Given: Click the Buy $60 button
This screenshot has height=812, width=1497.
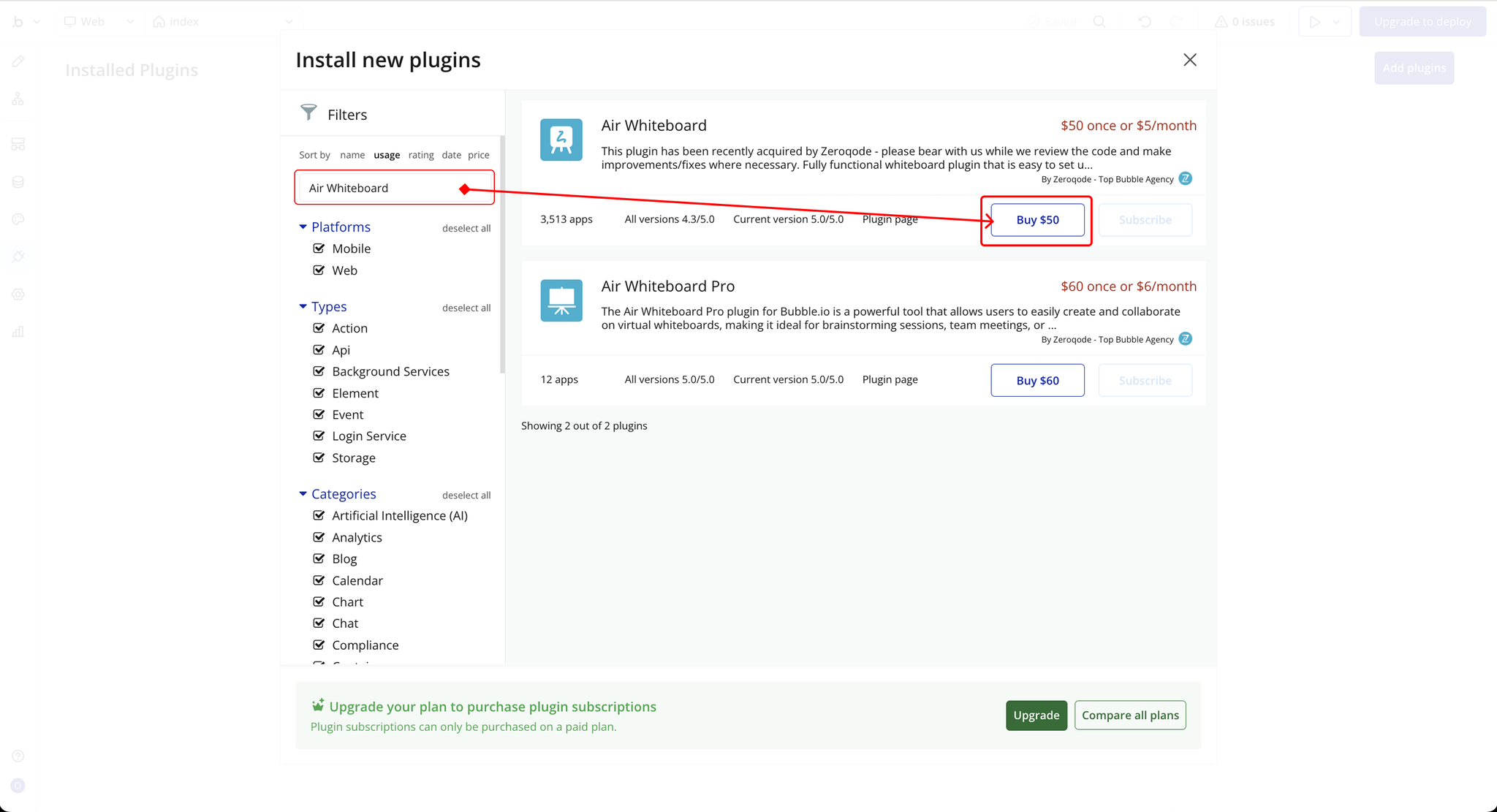Looking at the screenshot, I should tap(1036, 381).
